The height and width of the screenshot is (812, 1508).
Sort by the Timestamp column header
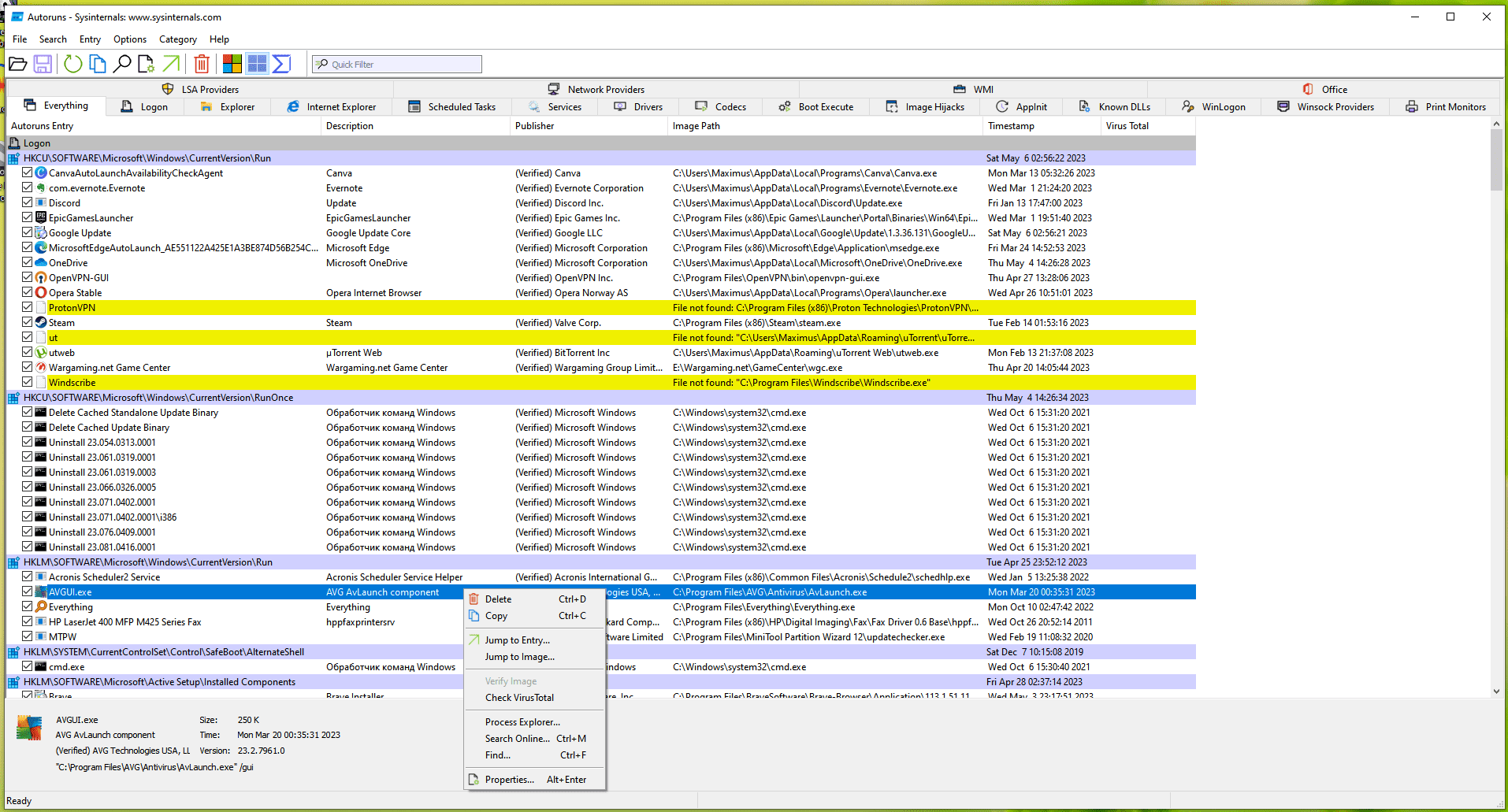coord(1042,126)
